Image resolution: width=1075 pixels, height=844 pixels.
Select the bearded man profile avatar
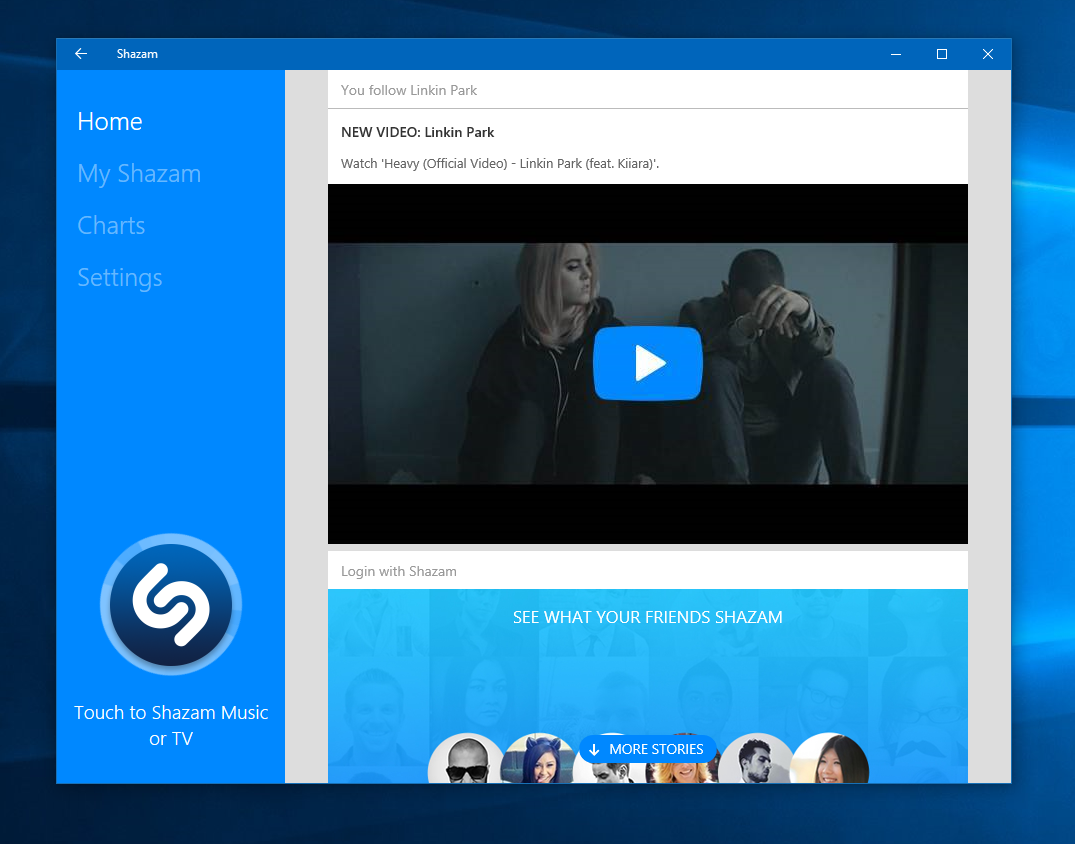coord(756,759)
